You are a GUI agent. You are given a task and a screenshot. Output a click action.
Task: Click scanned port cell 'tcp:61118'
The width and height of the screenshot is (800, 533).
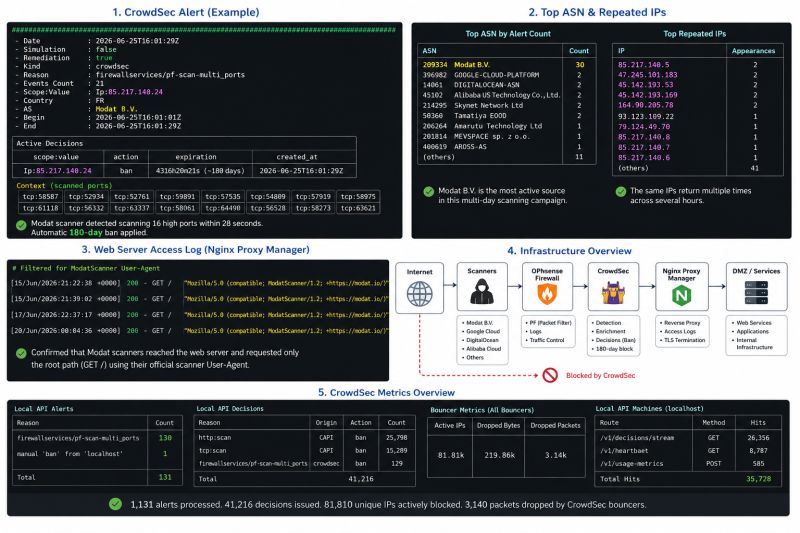point(41,208)
